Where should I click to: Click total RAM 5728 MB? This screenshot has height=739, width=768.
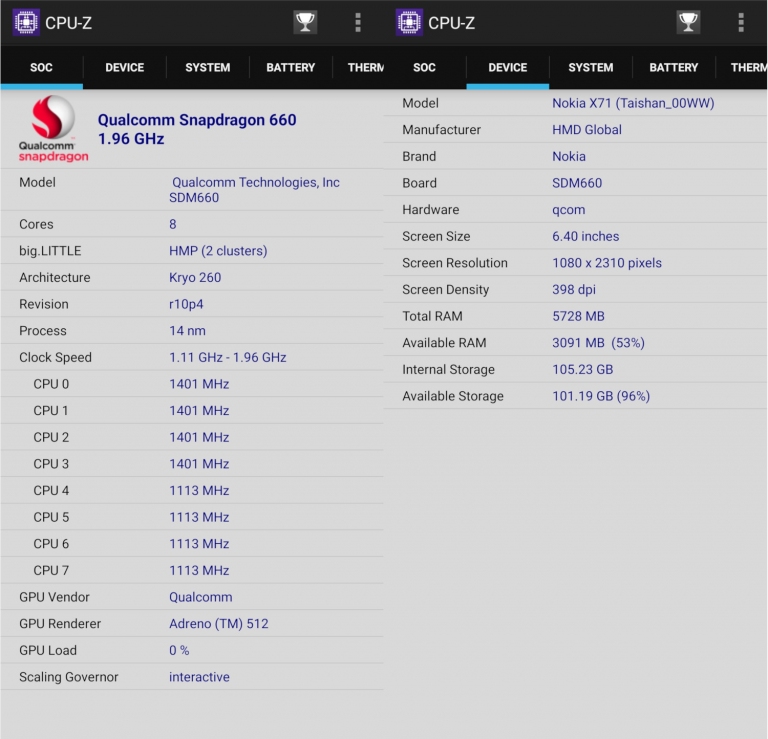(x=578, y=316)
